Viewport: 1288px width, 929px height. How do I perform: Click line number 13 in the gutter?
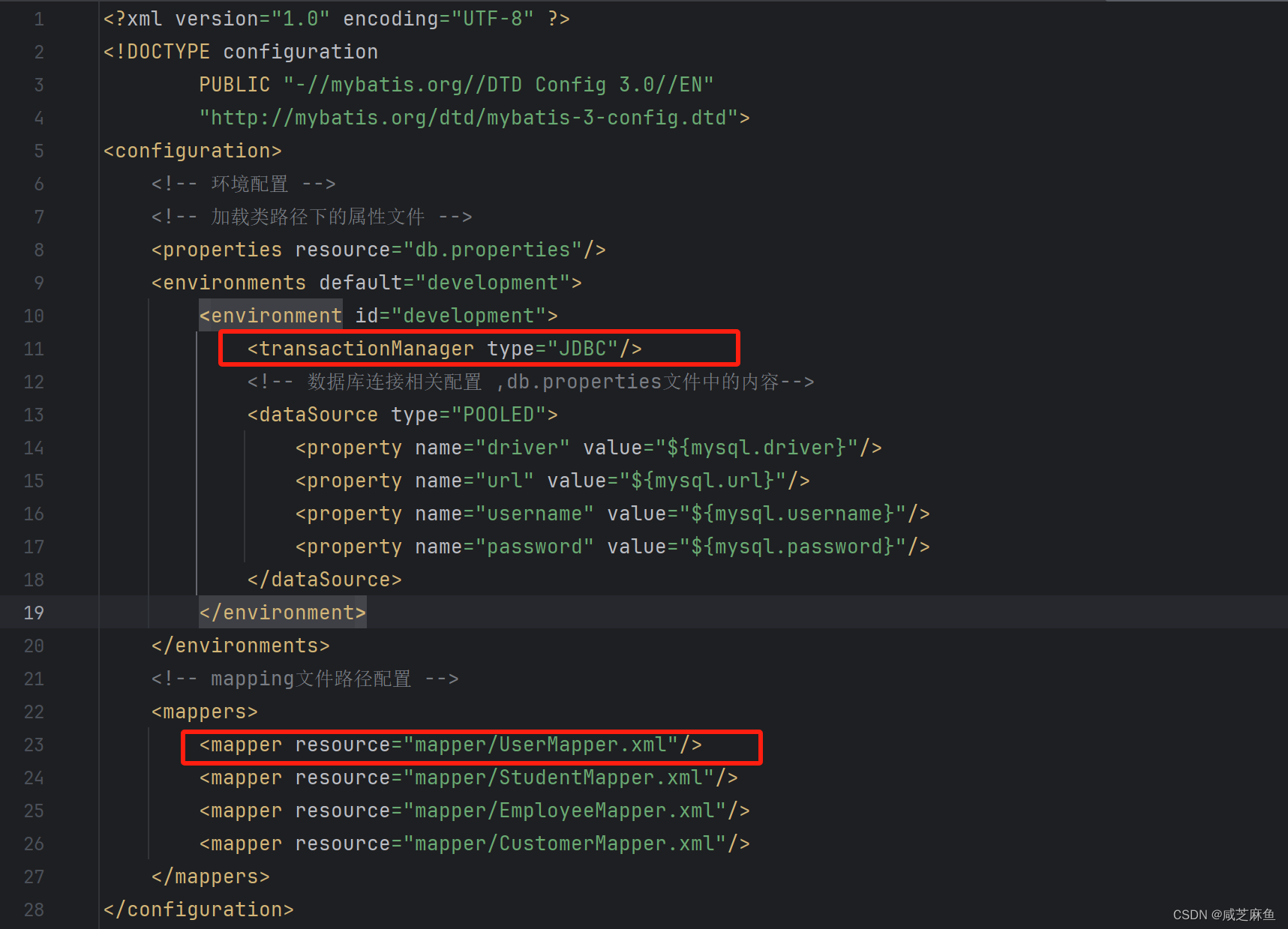point(34,415)
